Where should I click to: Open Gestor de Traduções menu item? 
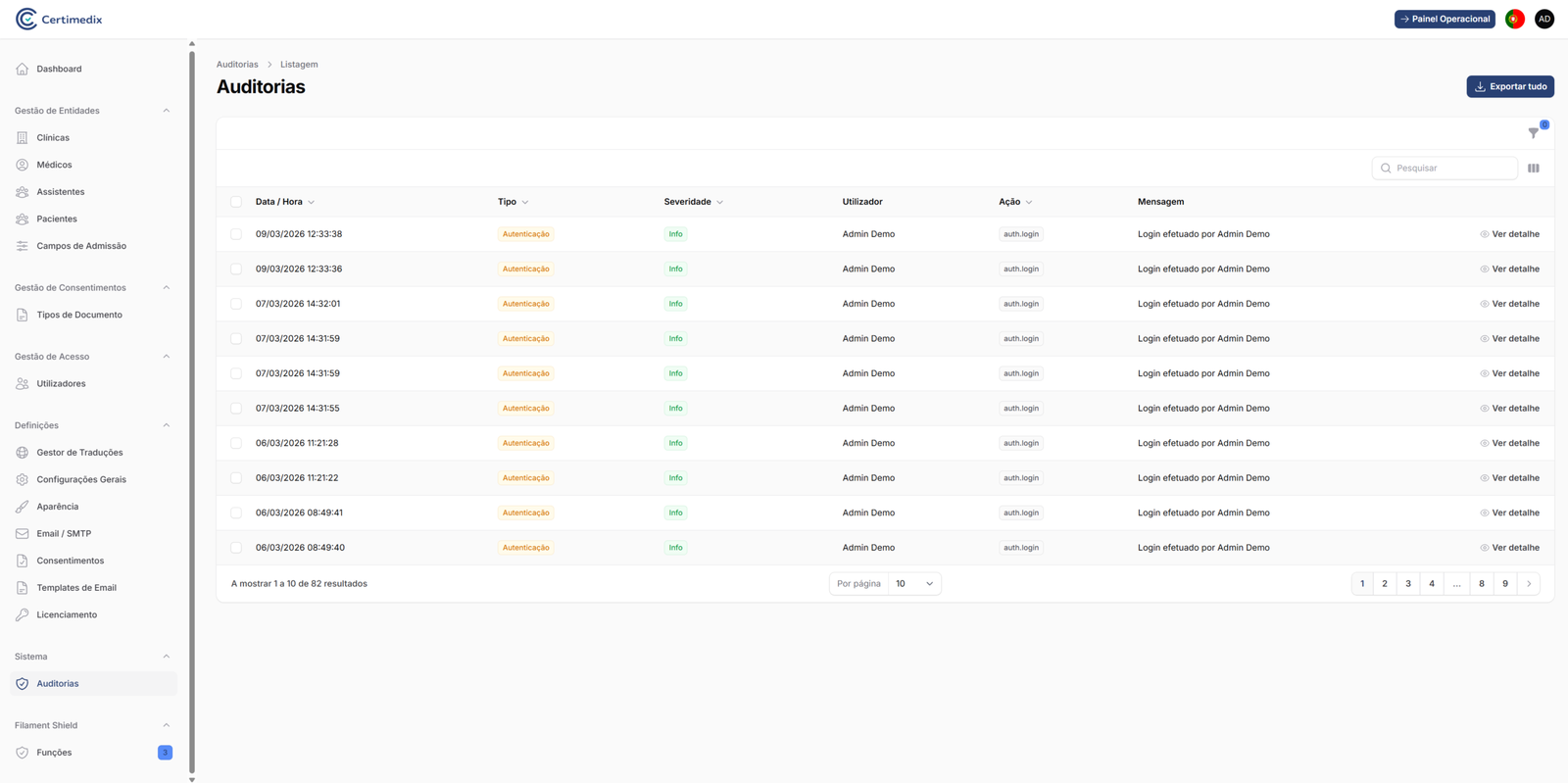tap(79, 453)
